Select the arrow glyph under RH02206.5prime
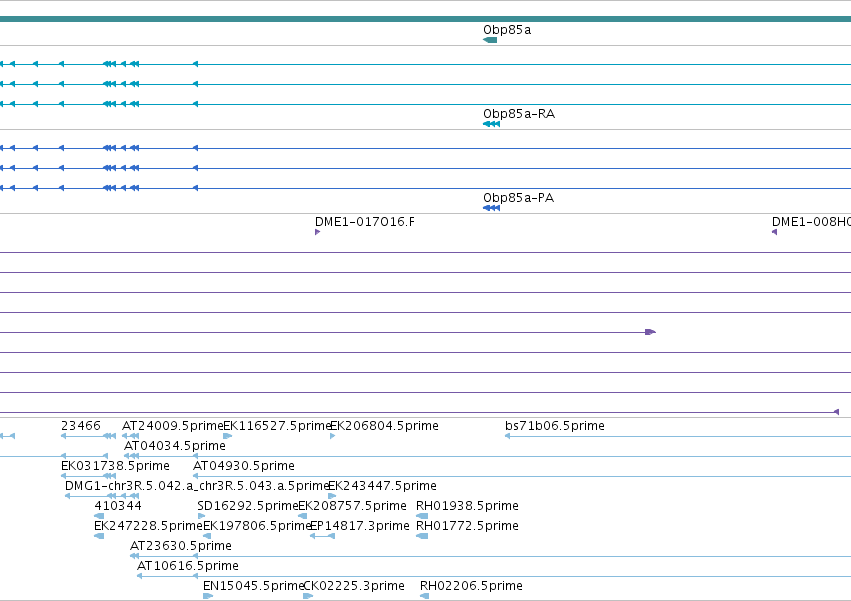 [x=425, y=596]
